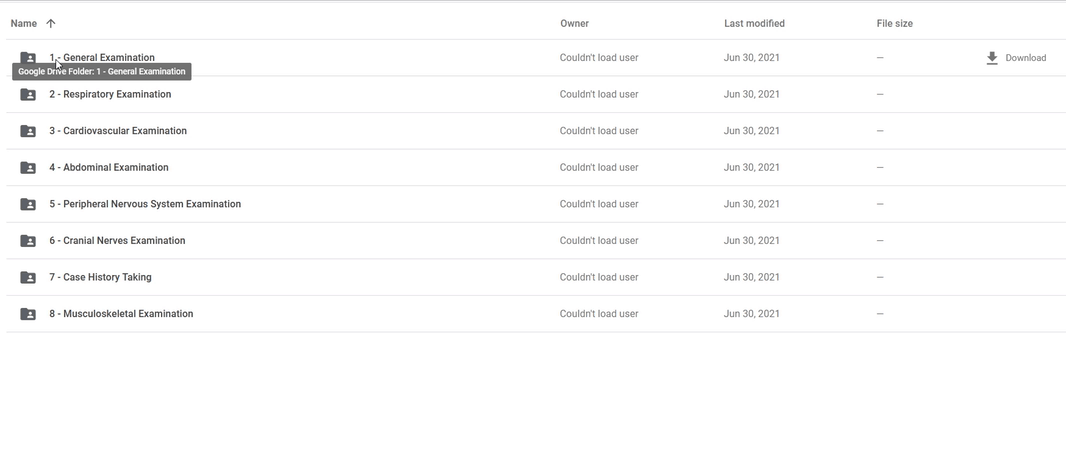
Task: Click Couldn't load user for Cranial Nerves row
Action: click(x=599, y=241)
